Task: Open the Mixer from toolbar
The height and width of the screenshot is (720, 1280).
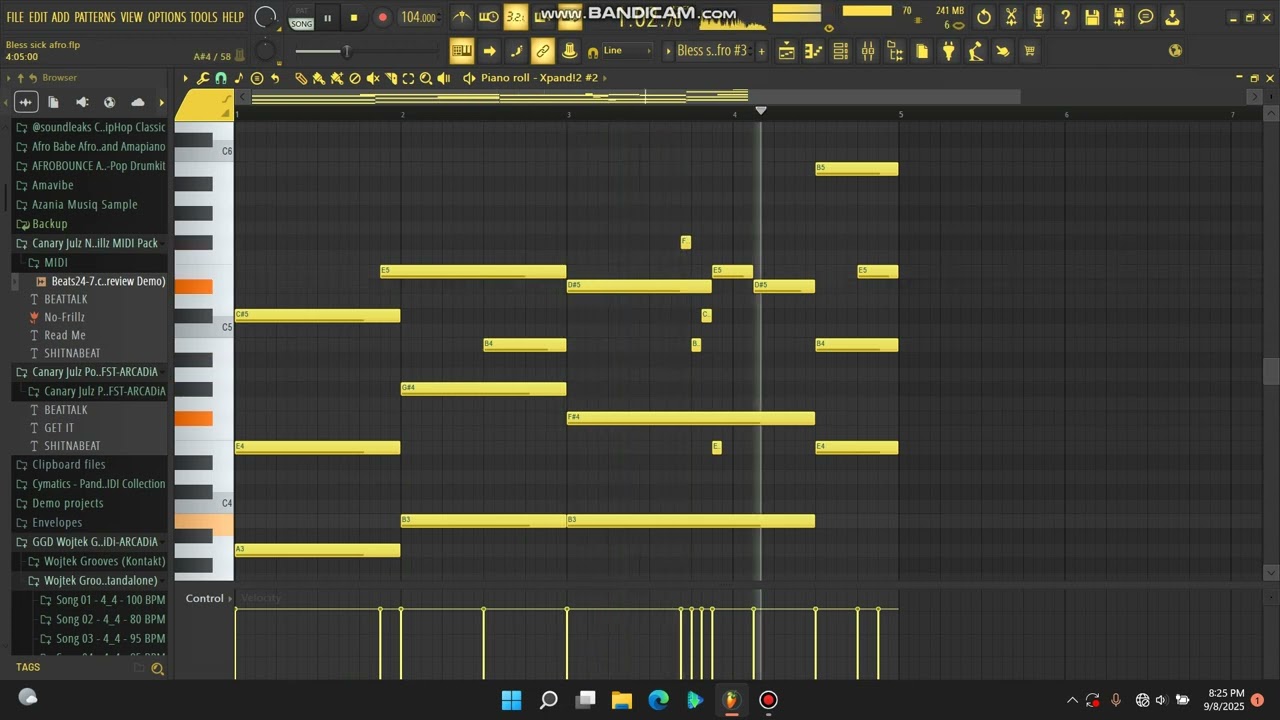Action: pos(868,51)
